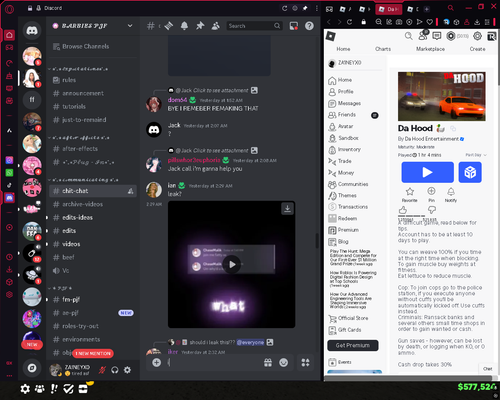Open notification settings bell in Discord header
500x400 pixels.
pyautogui.click(x=184, y=26)
